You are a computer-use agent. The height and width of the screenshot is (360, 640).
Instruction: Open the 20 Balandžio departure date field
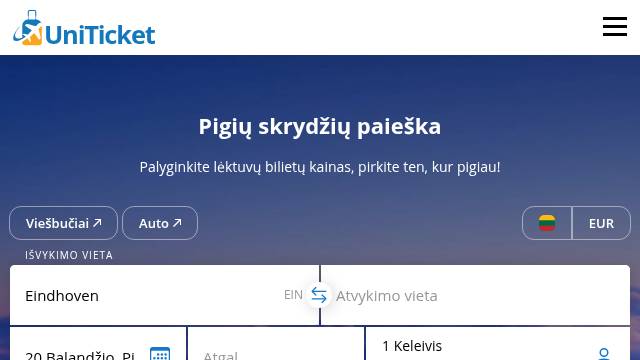(x=98, y=344)
